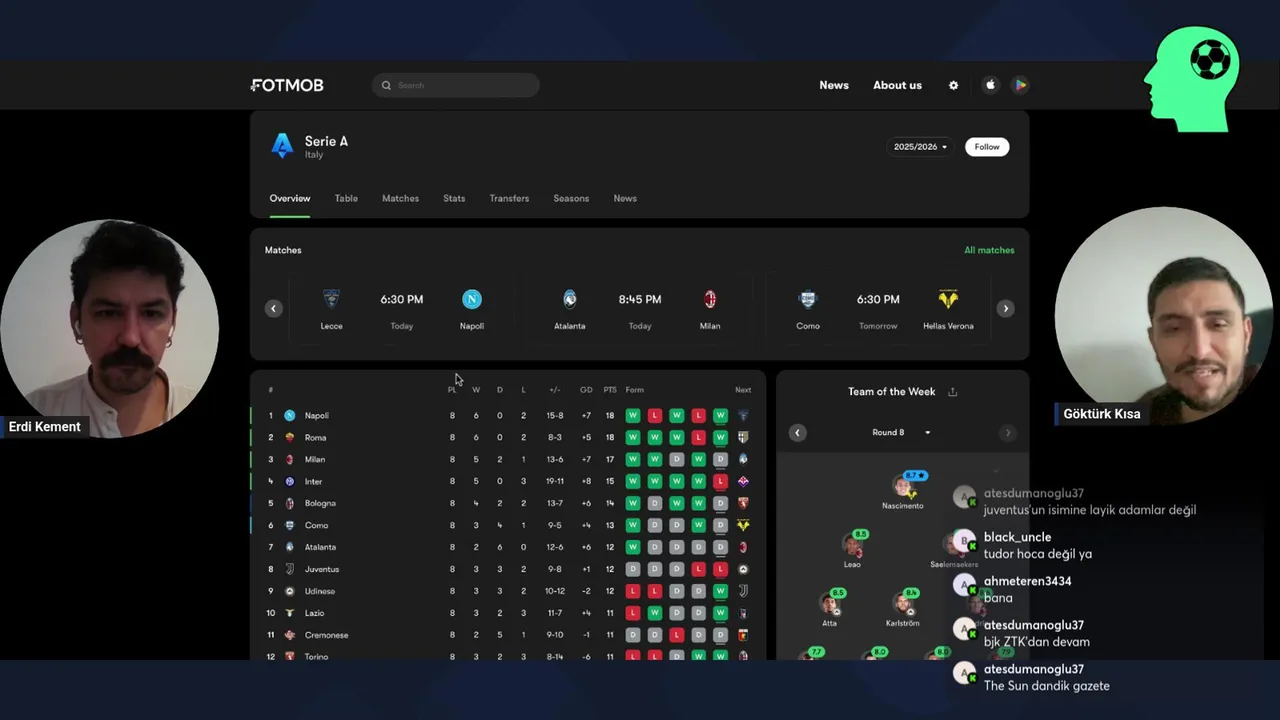1280x720 pixels.
Task: Switch to the Overview tab
Action: (x=290, y=198)
